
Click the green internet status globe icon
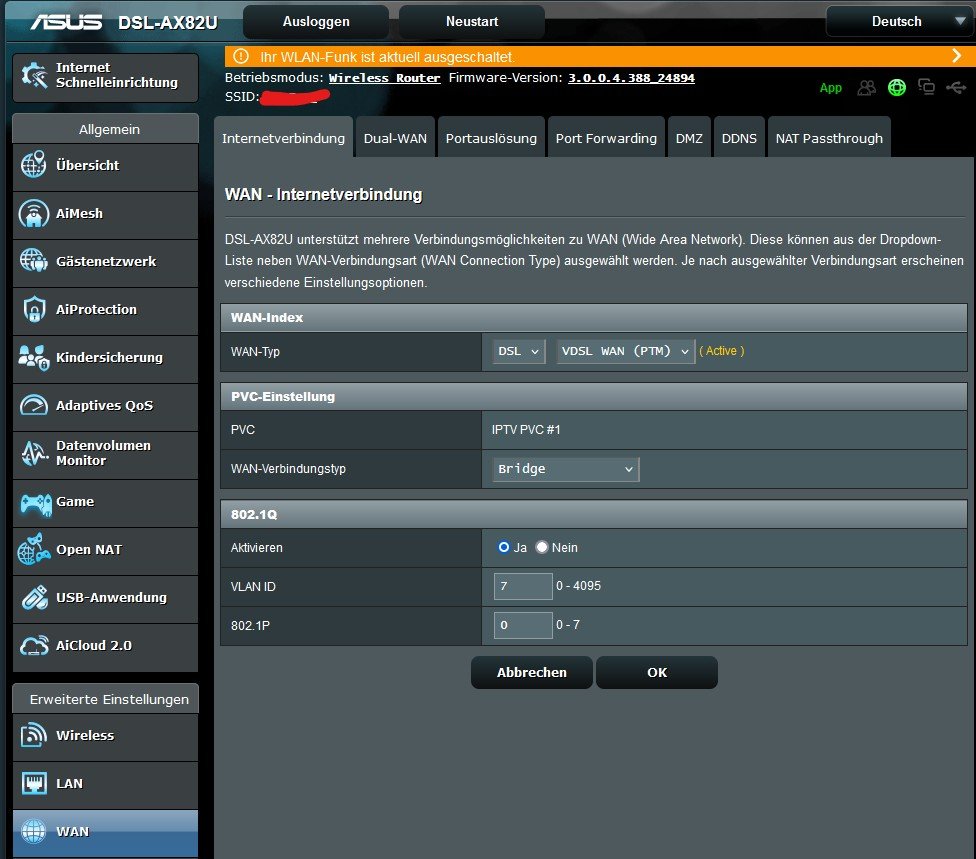(x=897, y=88)
